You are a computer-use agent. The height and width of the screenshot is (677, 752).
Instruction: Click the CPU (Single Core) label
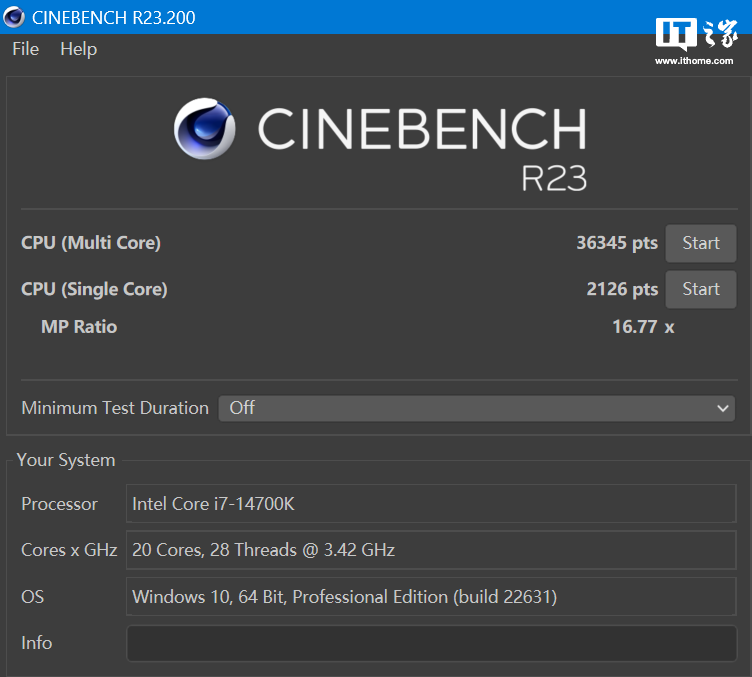pyautogui.click(x=94, y=289)
